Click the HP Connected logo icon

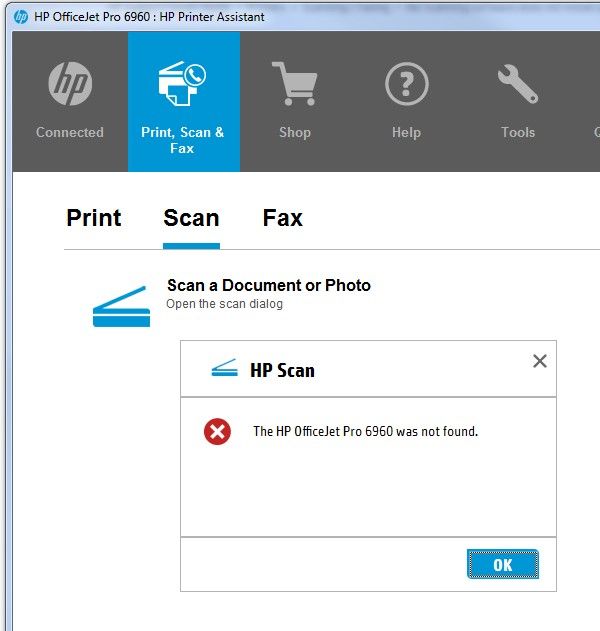(70, 84)
